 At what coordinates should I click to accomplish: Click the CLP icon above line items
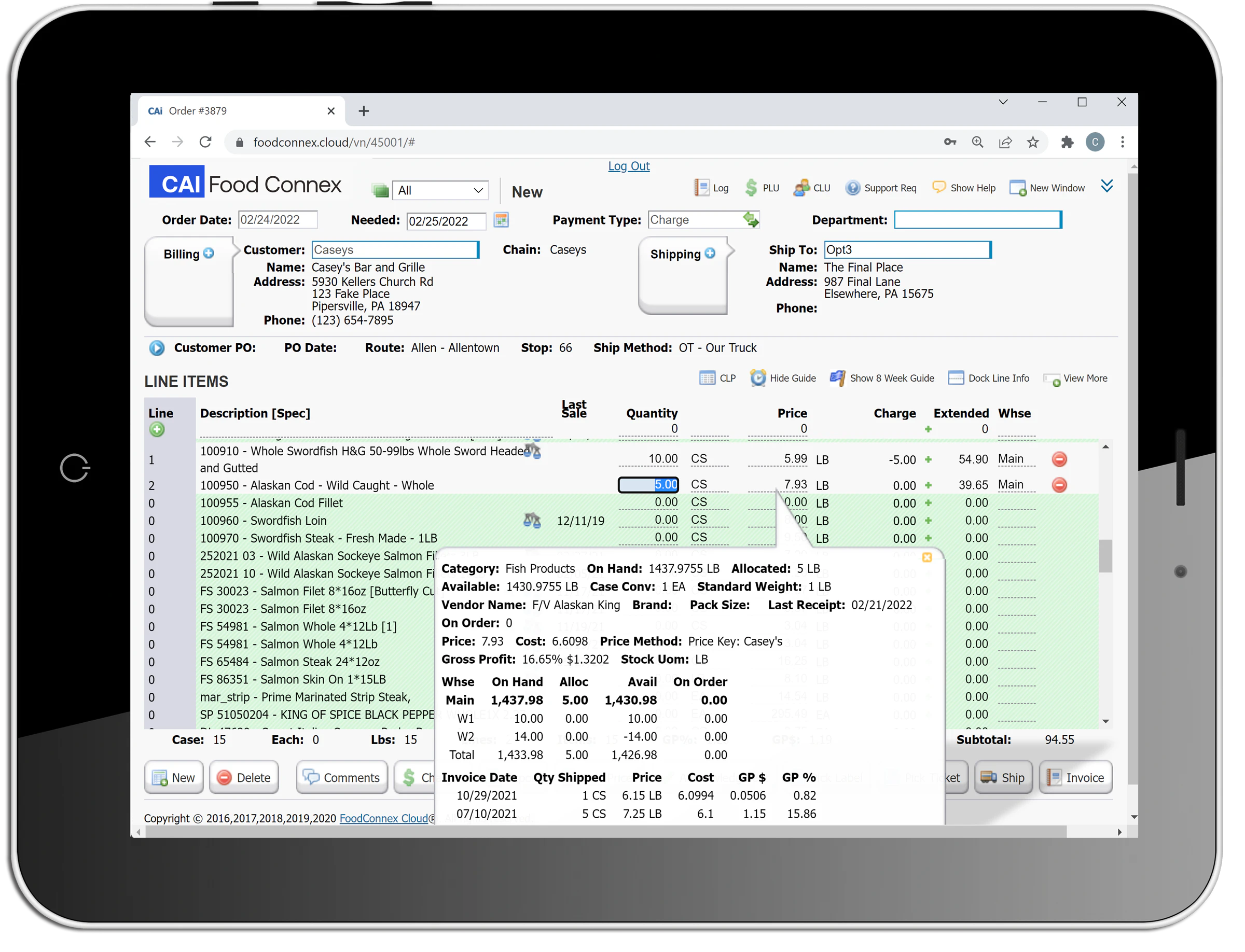[707, 378]
